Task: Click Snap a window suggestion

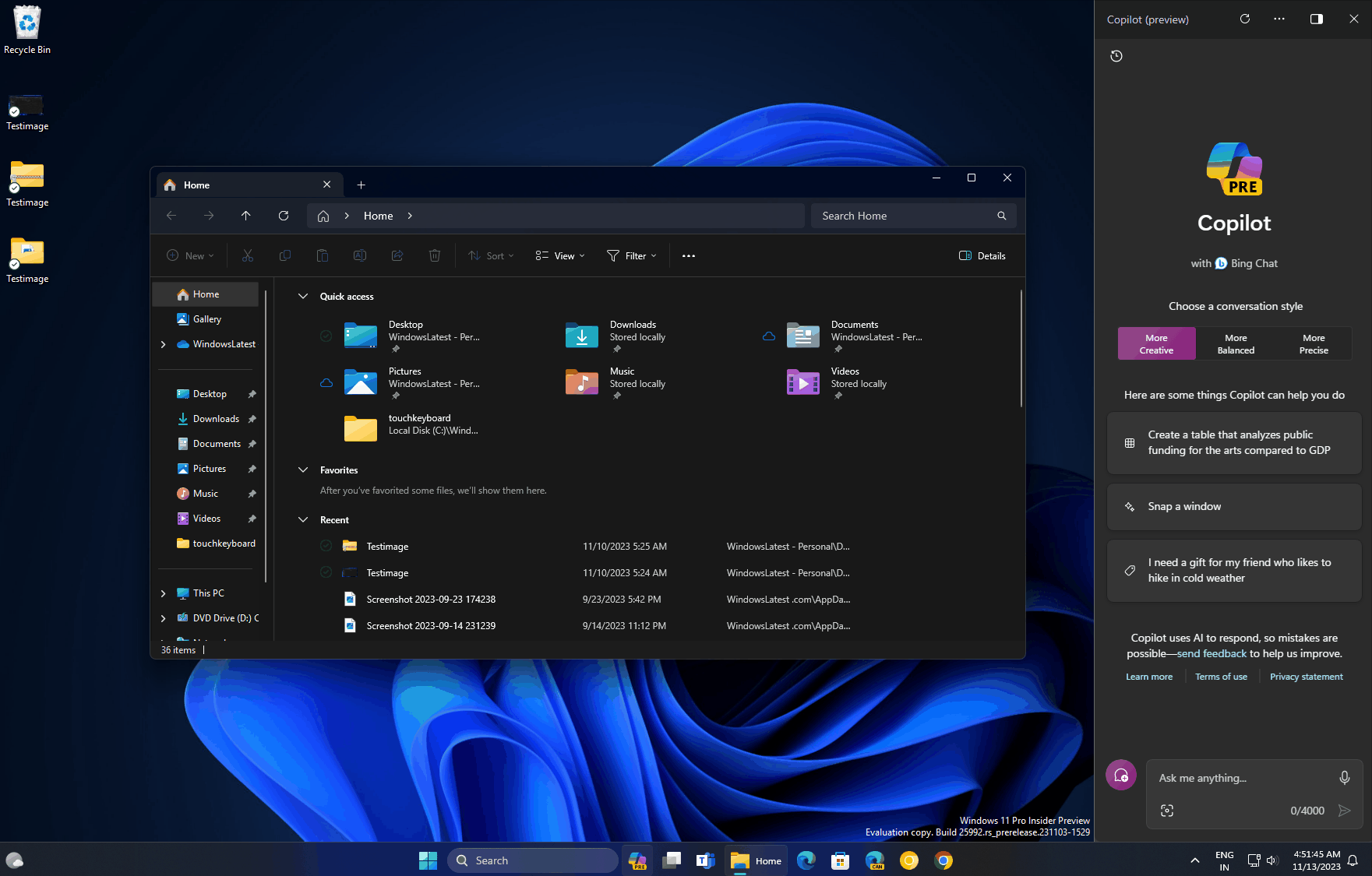Action: click(1234, 506)
